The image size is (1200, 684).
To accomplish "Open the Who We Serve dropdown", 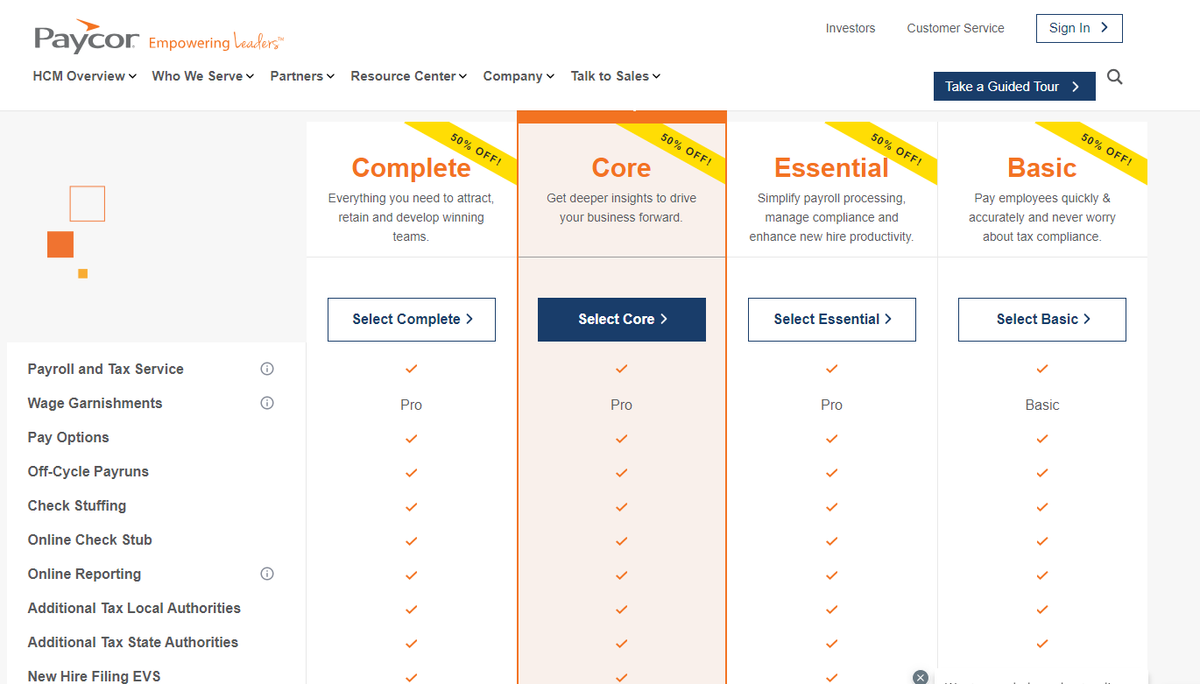I will point(203,76).
